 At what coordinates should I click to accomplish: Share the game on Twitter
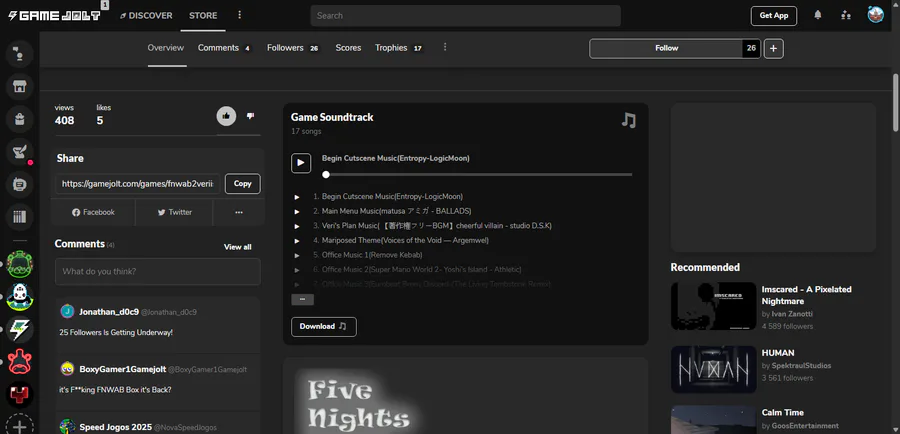click(x=174, y=212)
